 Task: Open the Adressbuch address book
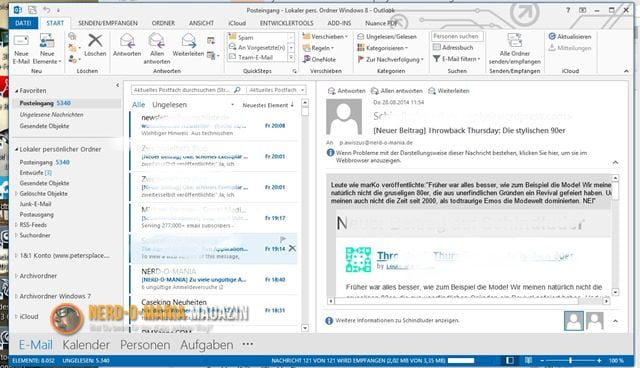point(453,47)
